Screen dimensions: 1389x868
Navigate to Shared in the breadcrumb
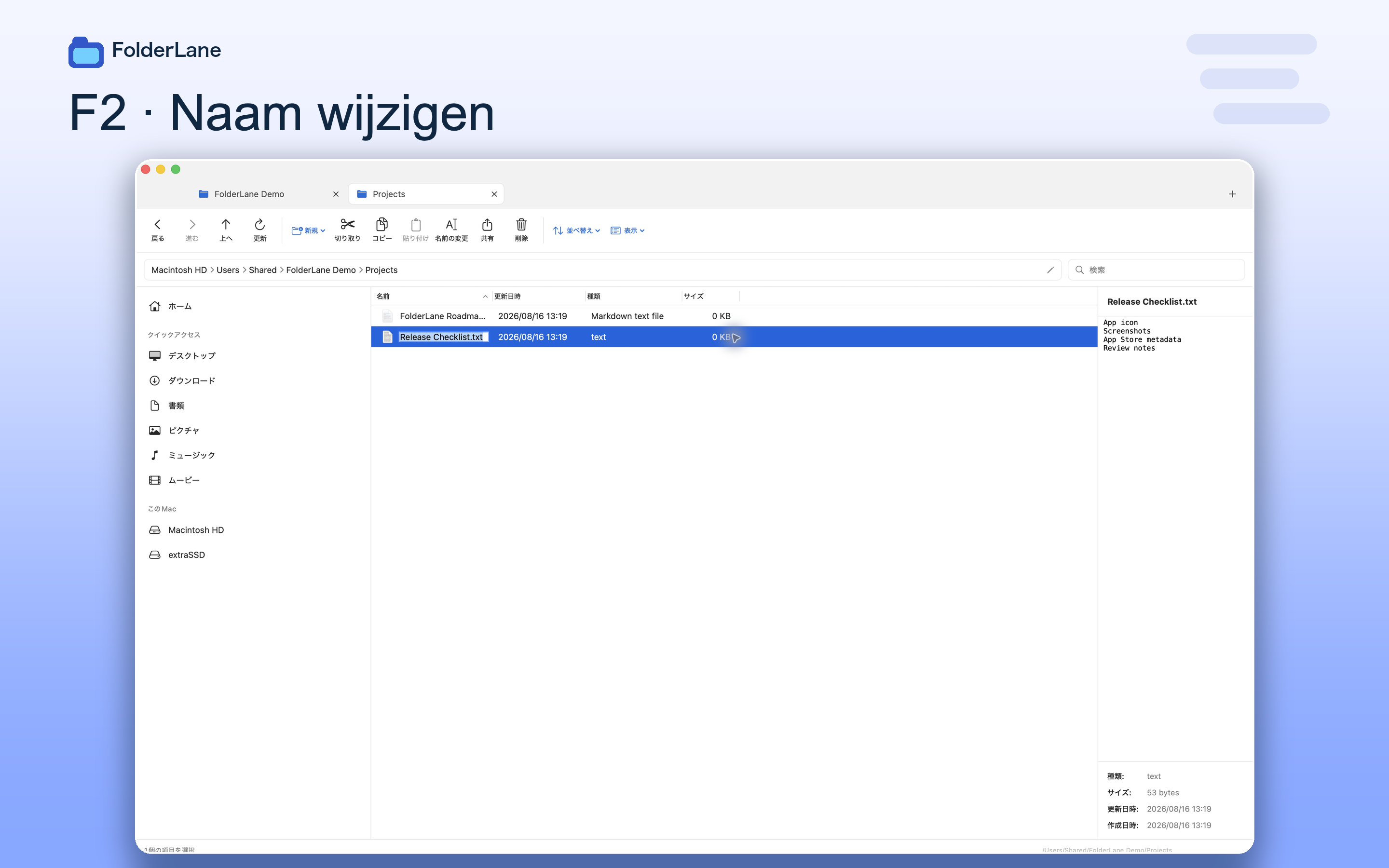[263, 270]
